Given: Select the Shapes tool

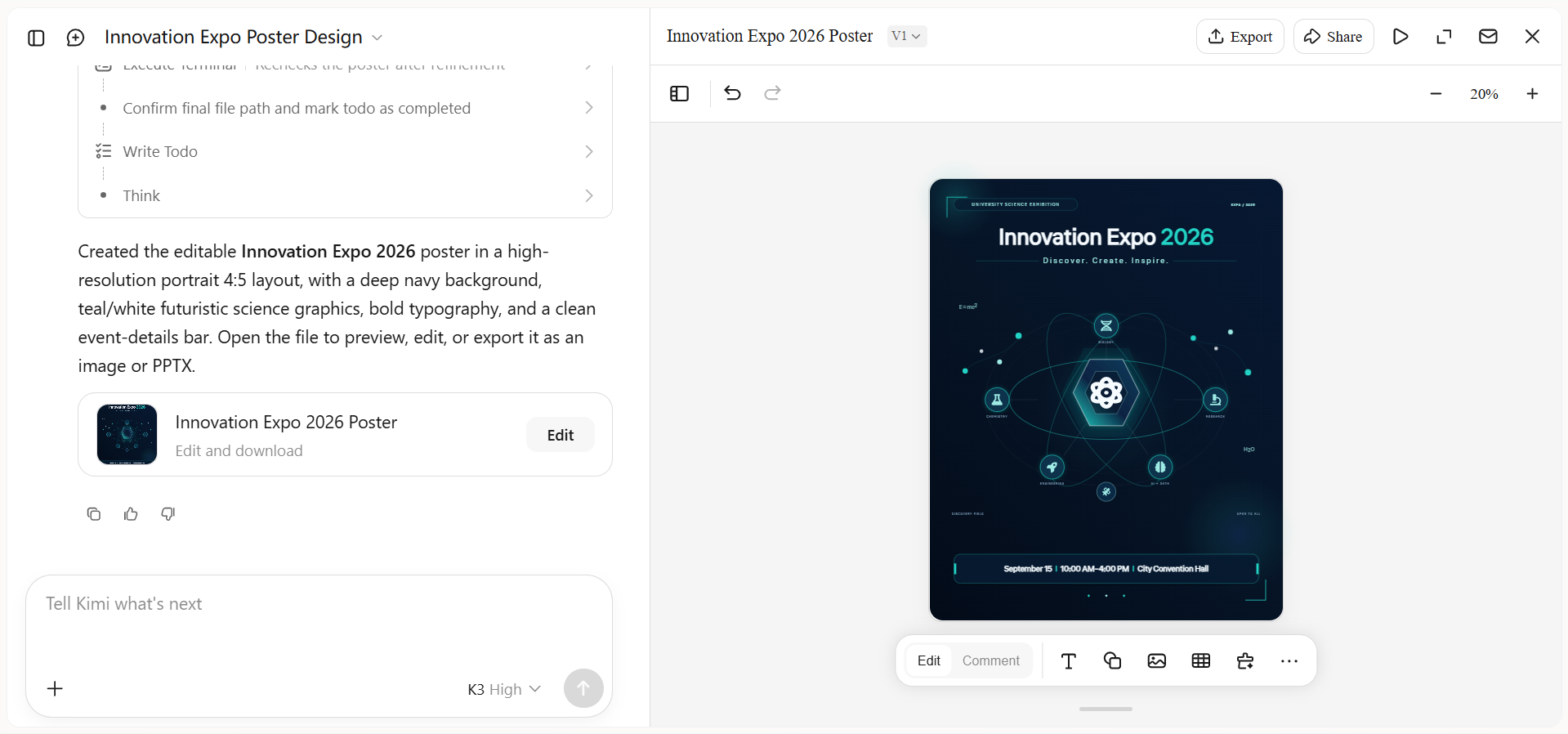Looking at the screenshot, I should click(x=1112, y=660).
